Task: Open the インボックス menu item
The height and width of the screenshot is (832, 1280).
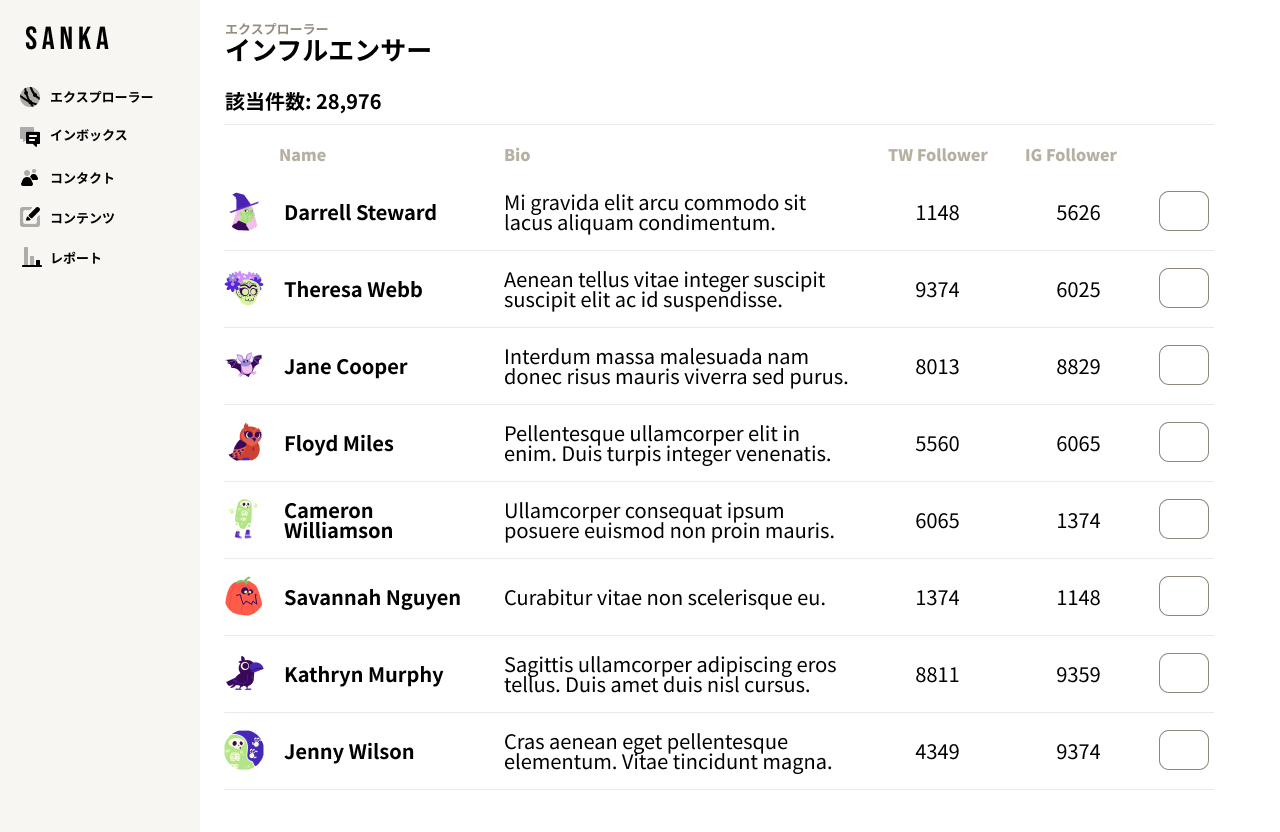Action: (x=88, y=136)
